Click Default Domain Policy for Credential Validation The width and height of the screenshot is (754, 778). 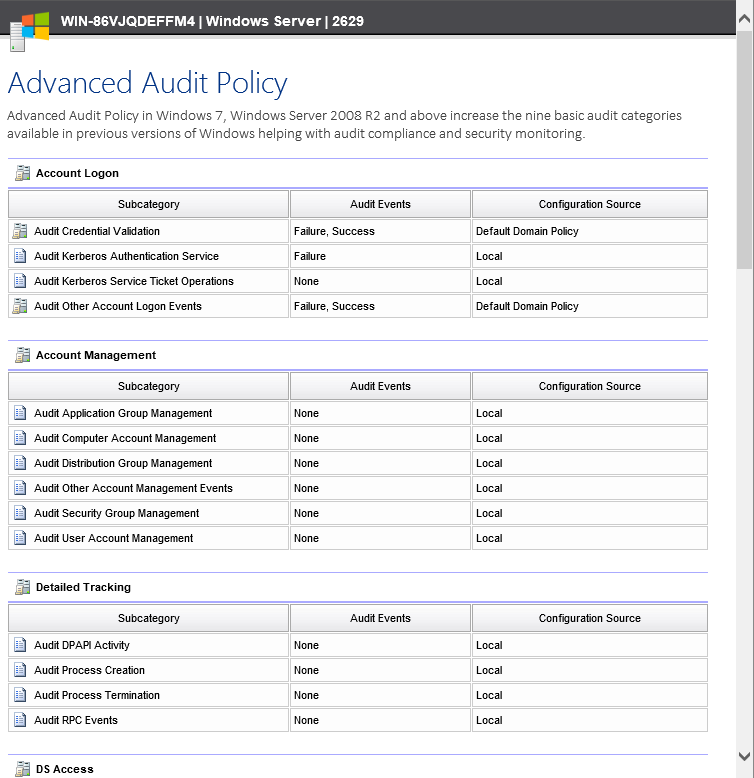pos(527,231)
